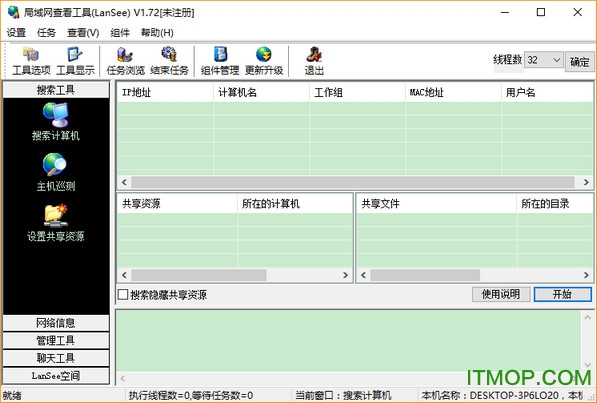Image resolution: width=597 pixels, height=403 pixels.
Task: Click the 共享资源 list horizontal scrollbar thumb
Action: click(x=199, y=275)
